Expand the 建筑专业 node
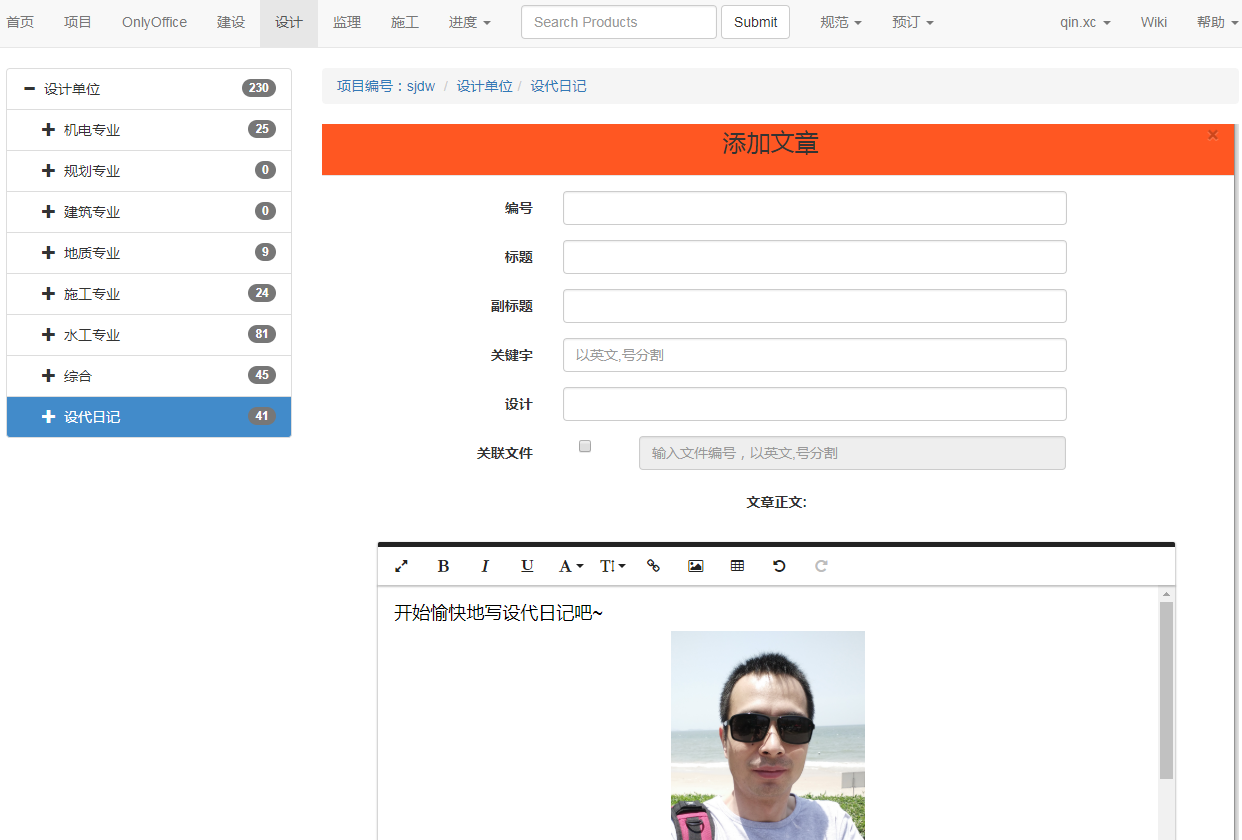This screenshot has width=1242, height=840. pyautogui.click(x=48, y=212)
